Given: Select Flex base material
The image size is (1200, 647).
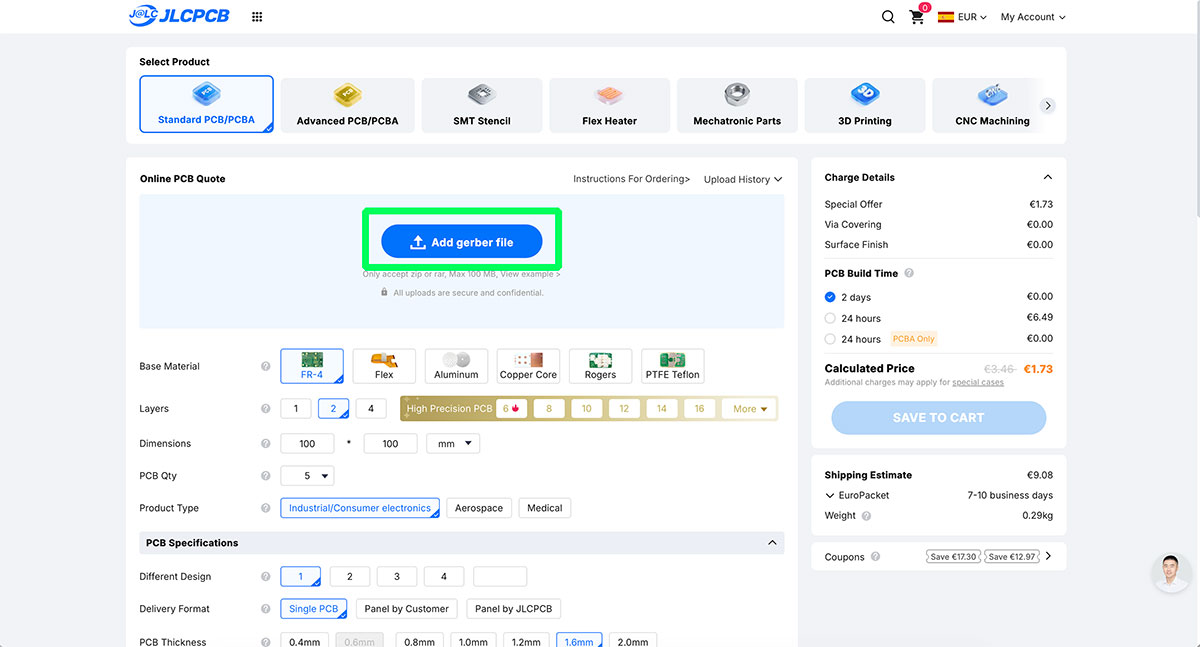Looking at the screenshot, I should pos(384,365).
